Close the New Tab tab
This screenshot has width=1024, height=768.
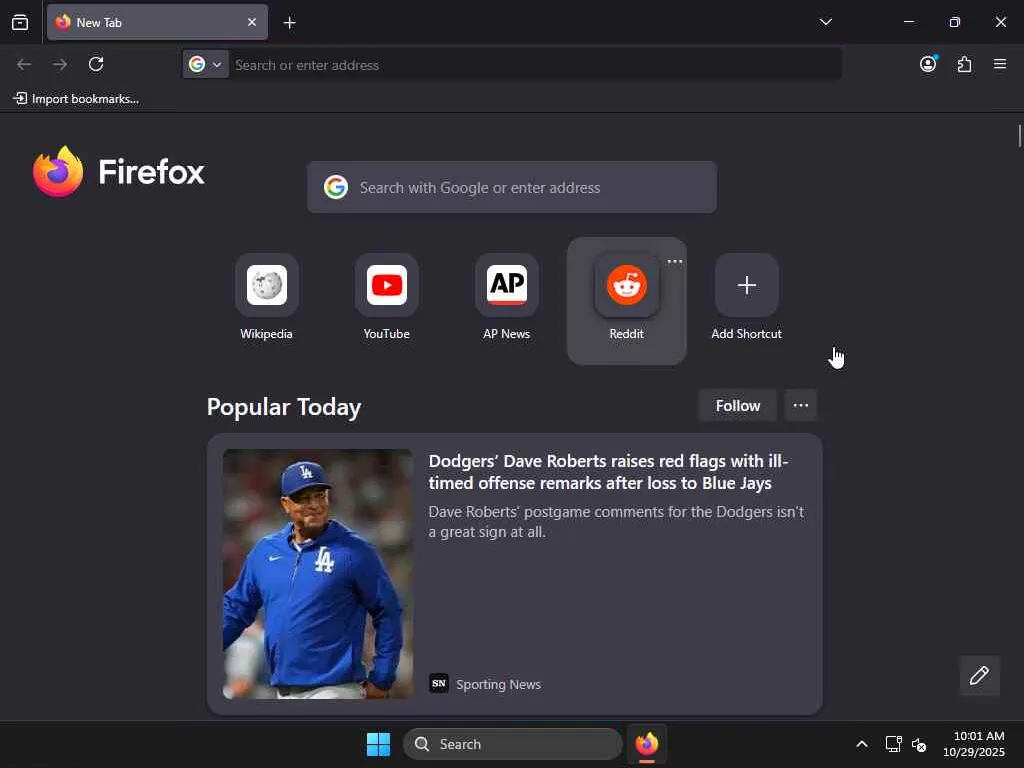[x=252, y=22]
